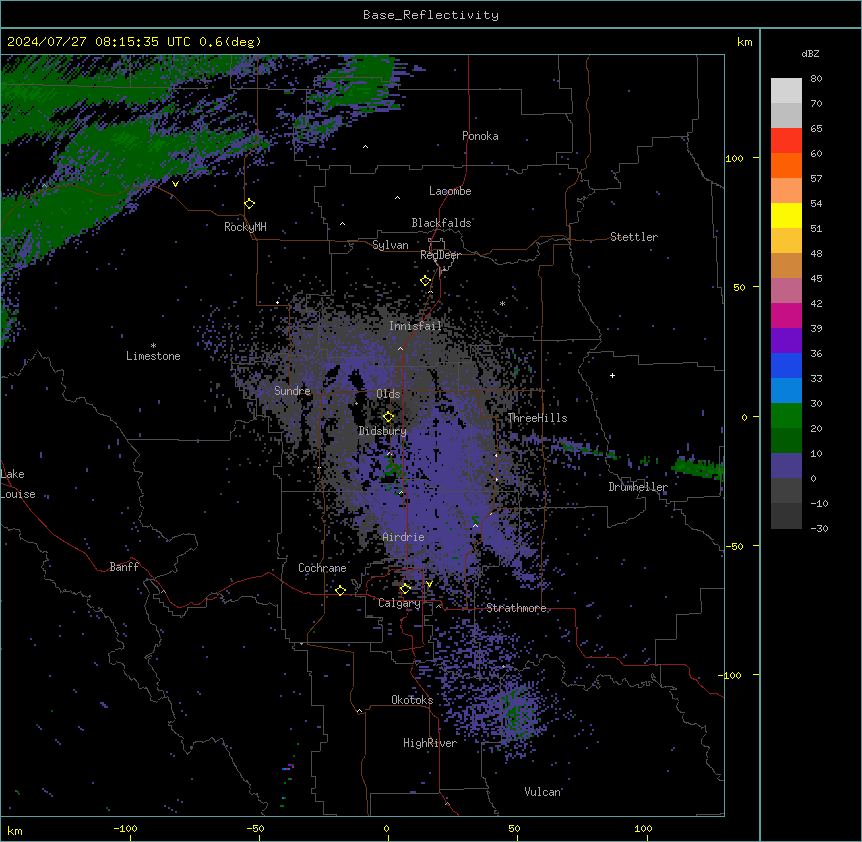Click the HighRiver label
Image resolution: width=862 pixels, height=842 pixels.
430,743
